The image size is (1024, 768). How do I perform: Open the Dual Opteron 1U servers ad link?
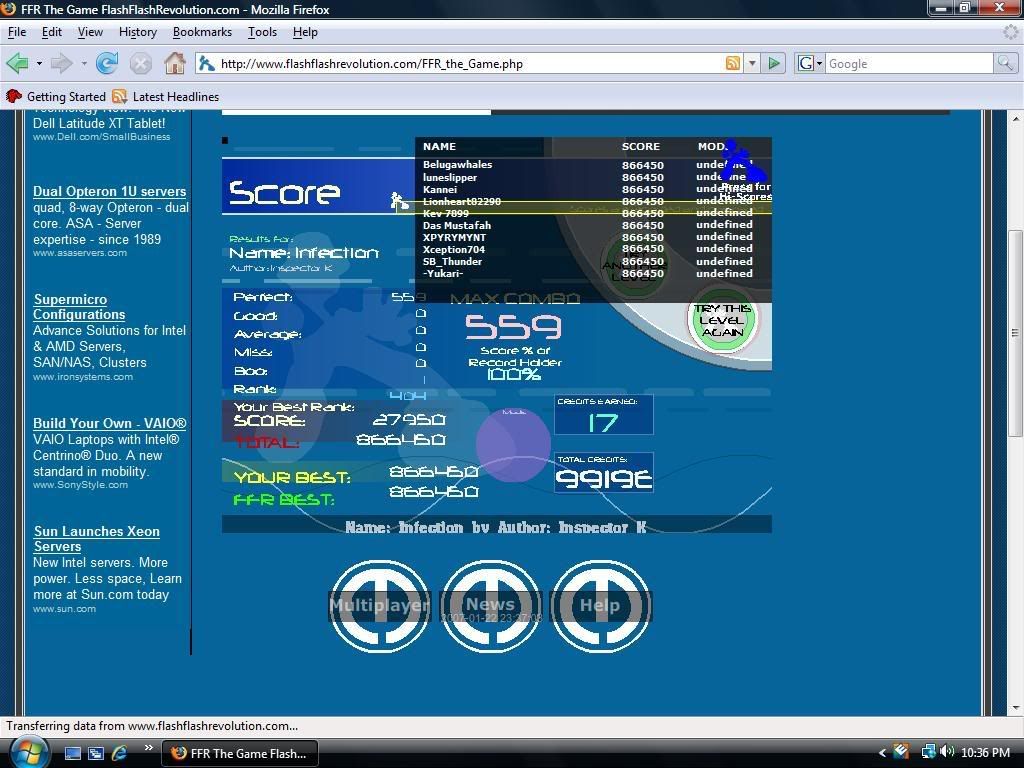[109, 191]
